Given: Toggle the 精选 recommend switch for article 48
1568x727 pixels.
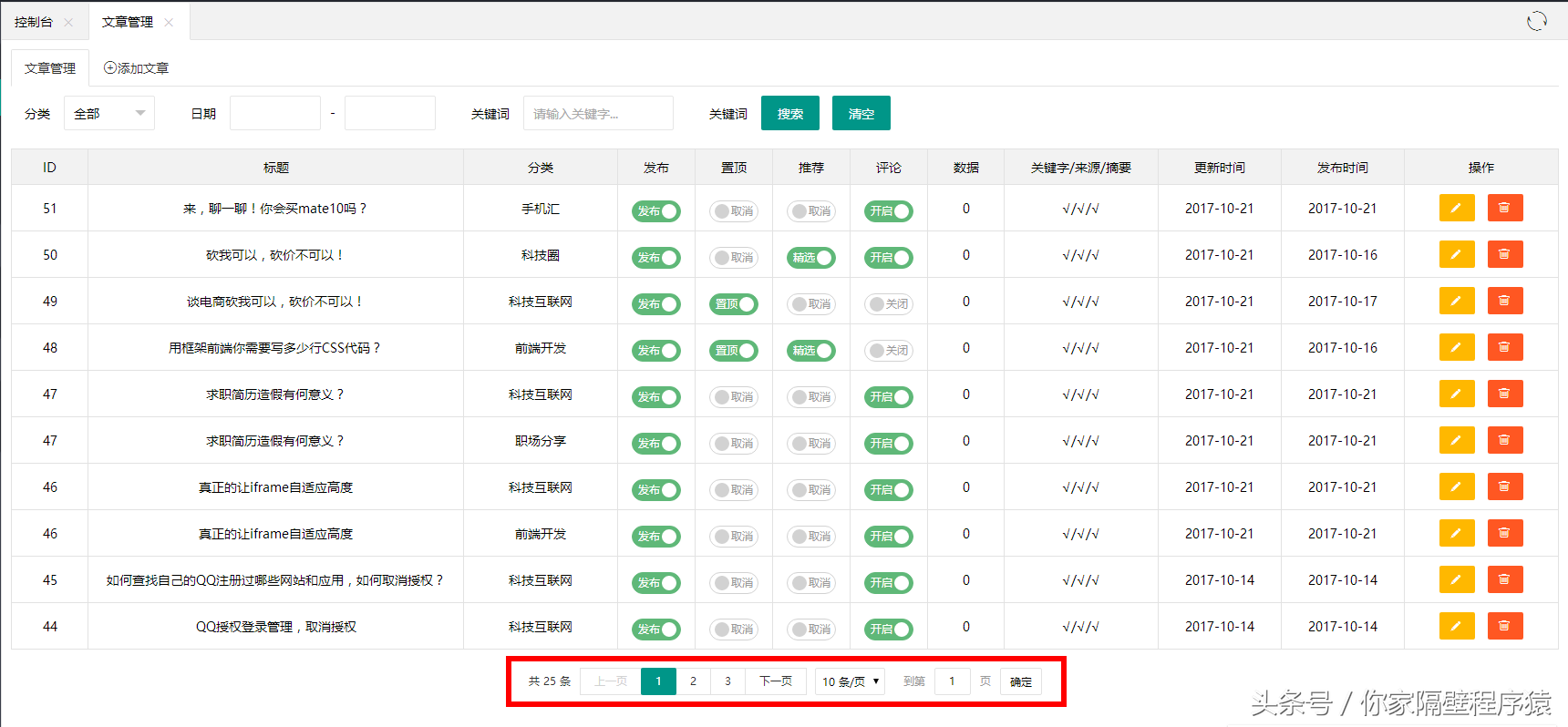Looking at the screenshot, I should [811, 351].
